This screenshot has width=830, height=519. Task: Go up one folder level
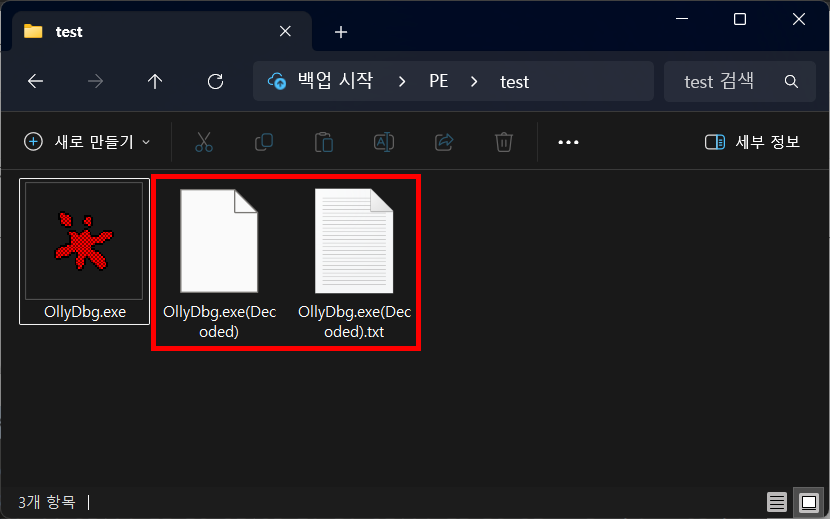click(155, 82)
